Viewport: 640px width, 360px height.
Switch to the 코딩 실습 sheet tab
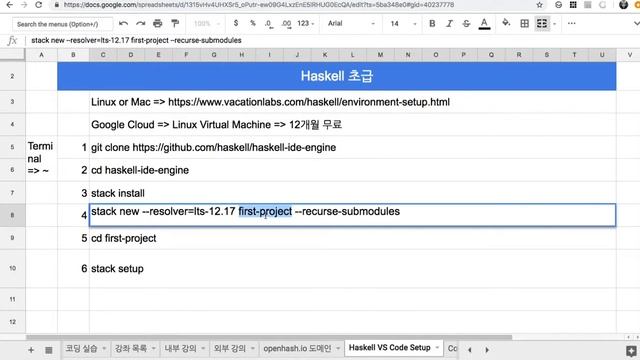coord(81,349)
